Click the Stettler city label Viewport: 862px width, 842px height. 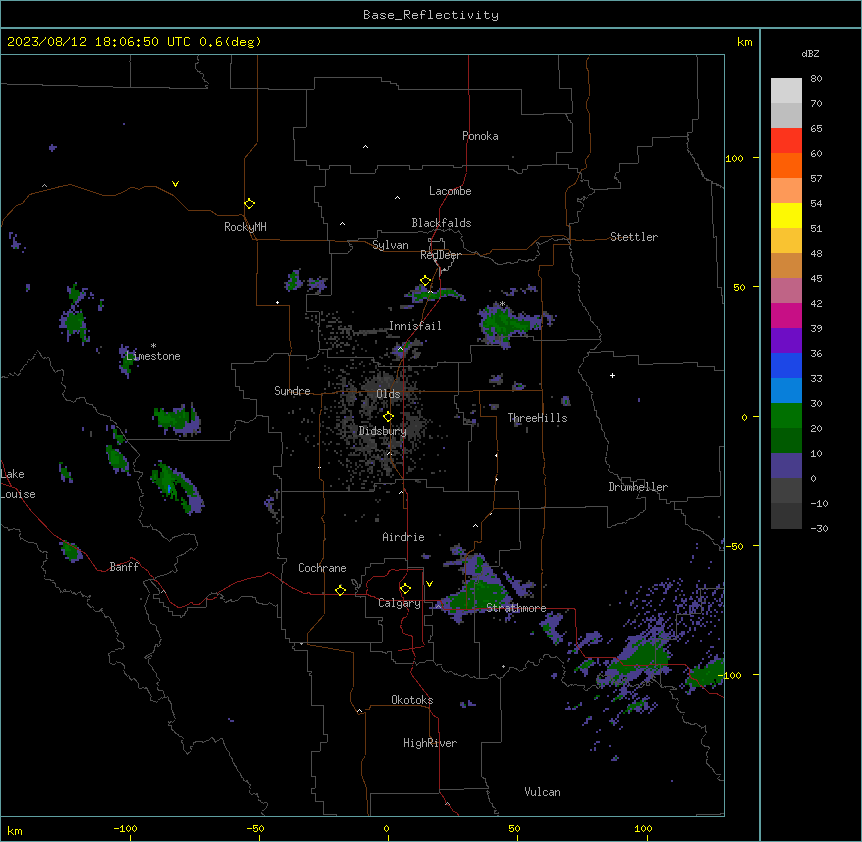click(x=634, y=237)
